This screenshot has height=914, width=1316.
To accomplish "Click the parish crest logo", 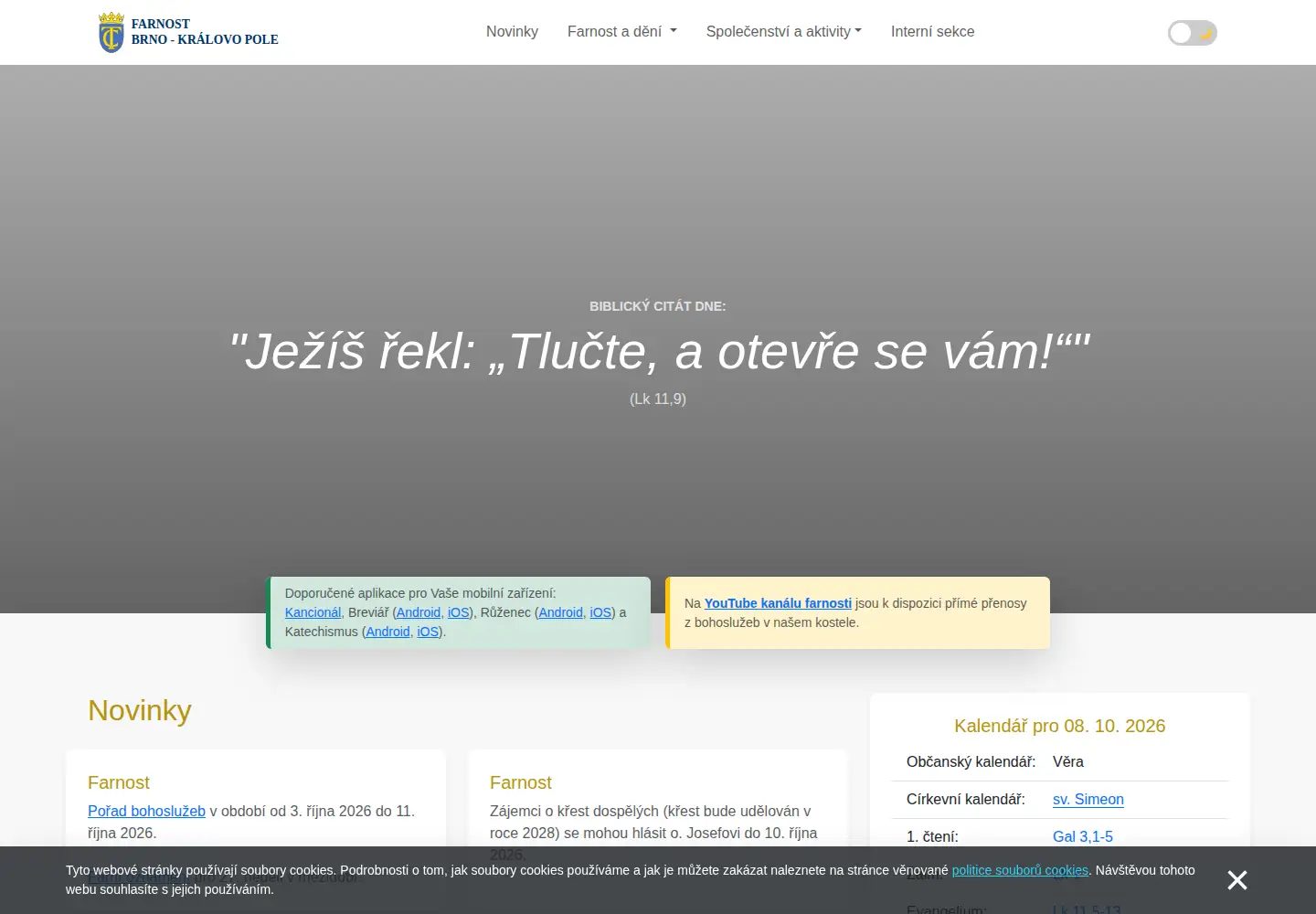I will pyautogui.click(x=111, y=32).
